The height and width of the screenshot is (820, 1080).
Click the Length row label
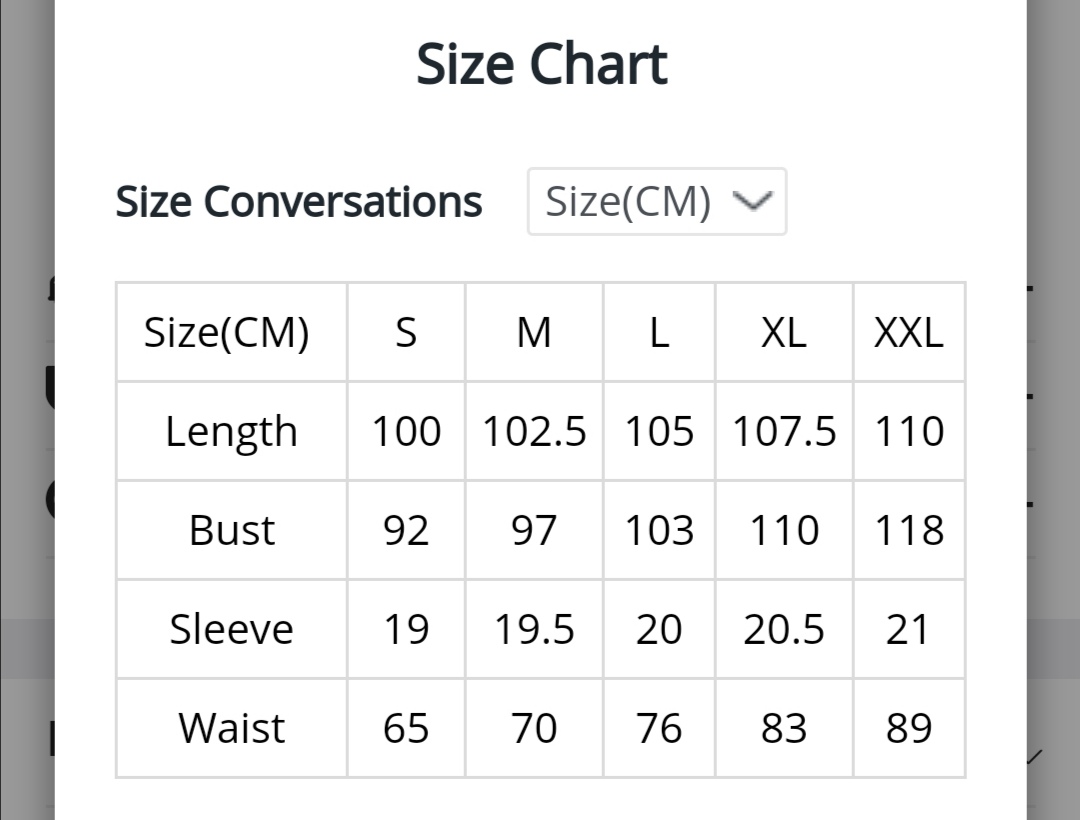[231, 431]
